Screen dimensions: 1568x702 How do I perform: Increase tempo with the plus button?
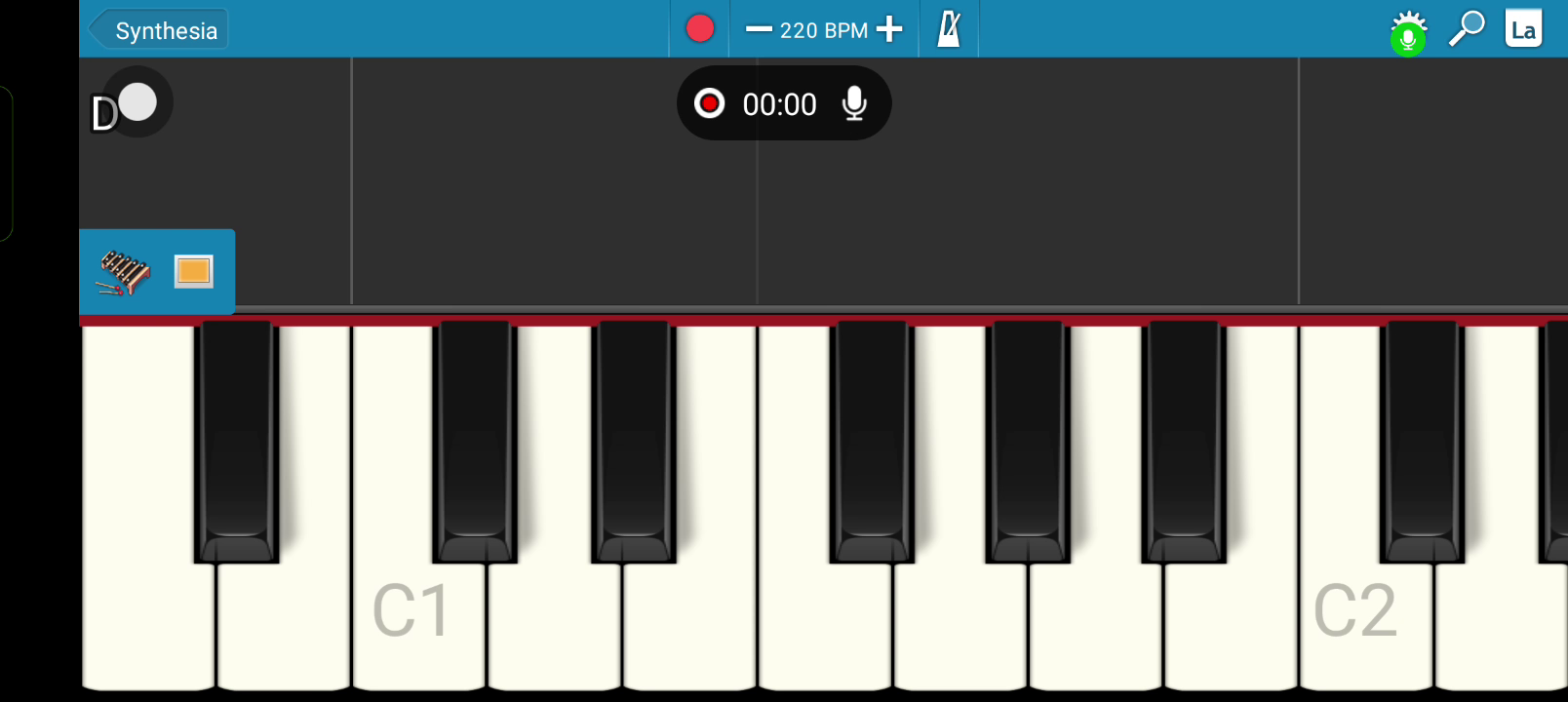[x=889, y=29]
